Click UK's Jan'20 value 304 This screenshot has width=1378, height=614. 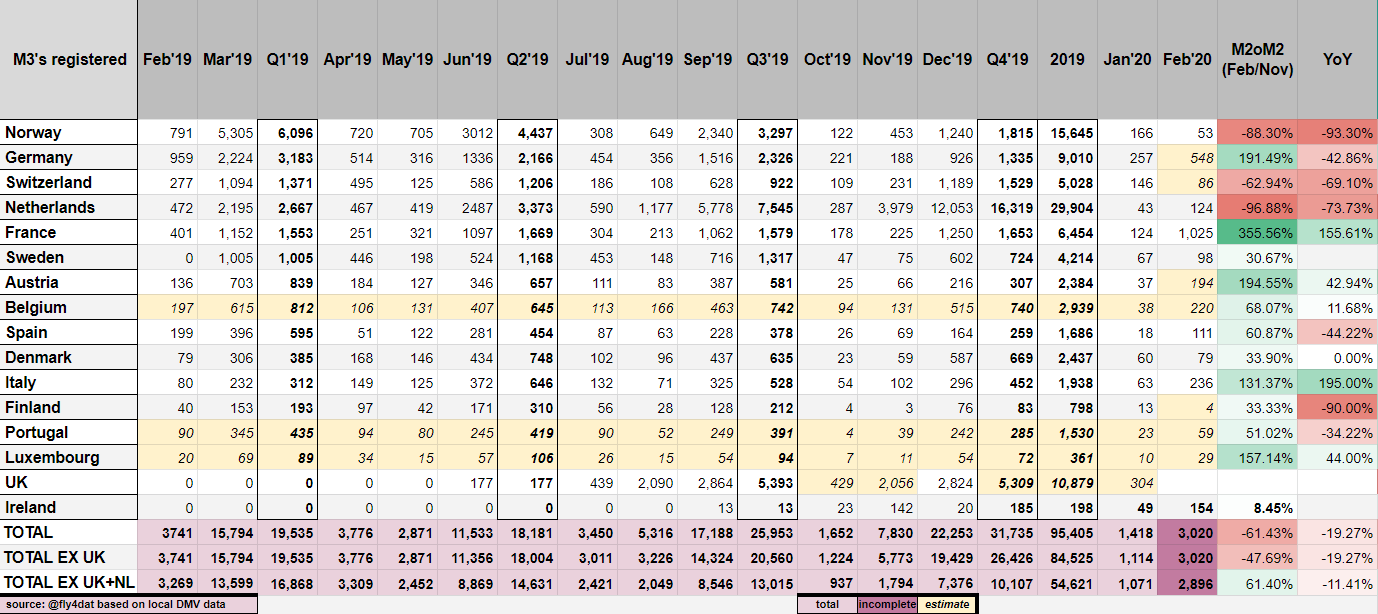(x=1128, y=482)
